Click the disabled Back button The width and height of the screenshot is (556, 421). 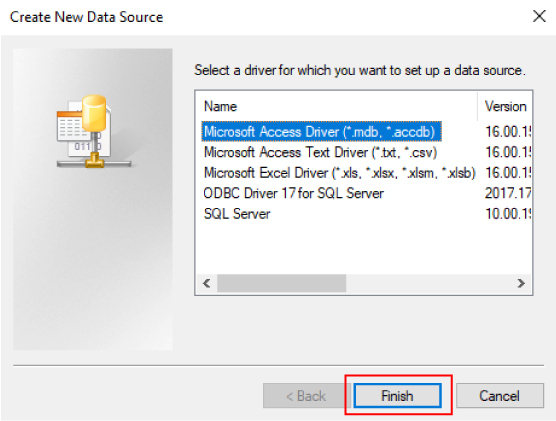[306, 395]
